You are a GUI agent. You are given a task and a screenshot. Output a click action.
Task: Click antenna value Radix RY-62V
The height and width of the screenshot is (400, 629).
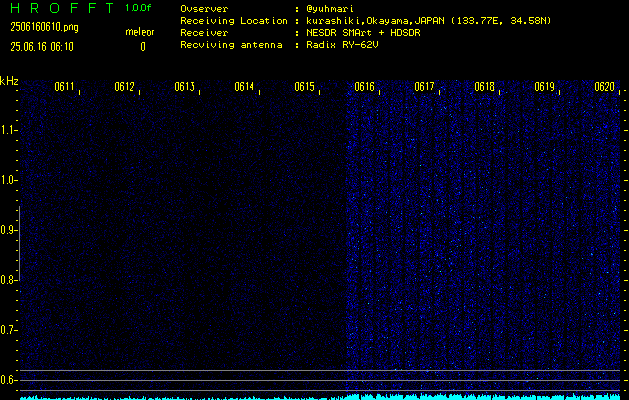(x=342, y=45)
